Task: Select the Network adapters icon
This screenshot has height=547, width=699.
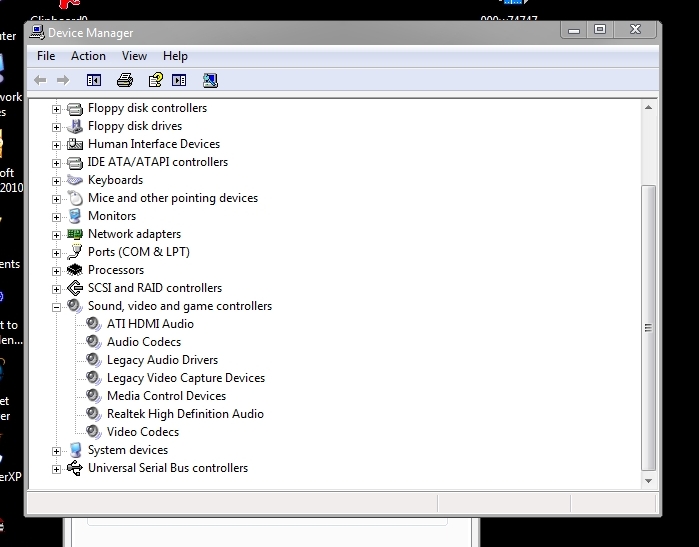Action: 75,234
